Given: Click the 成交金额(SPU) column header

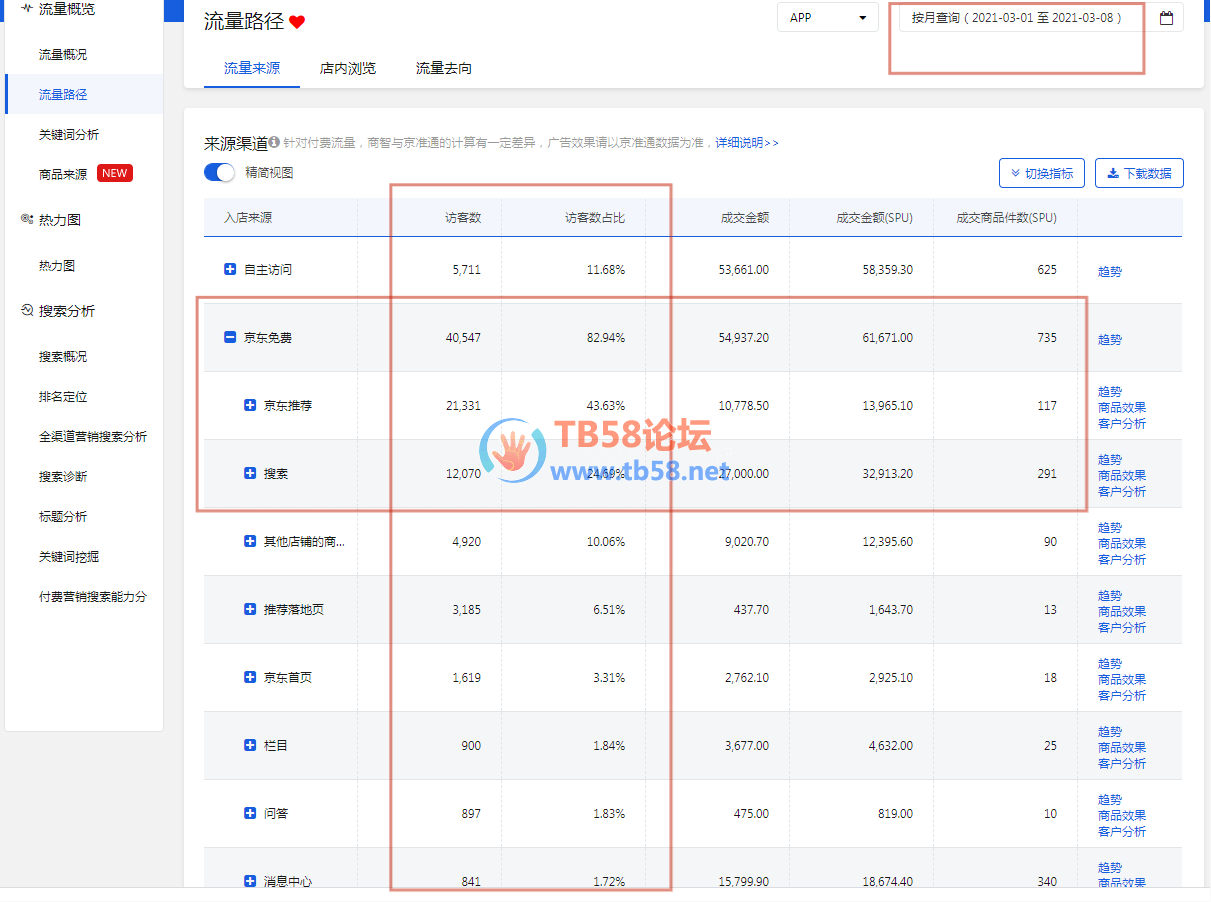Looking at the screenshot, I should (x=874, y=217).
